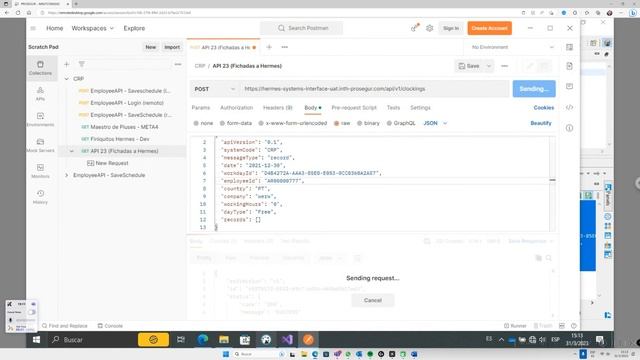
Task: Click the Save request button
Action: pyautogui.click(x=469, y=66)
